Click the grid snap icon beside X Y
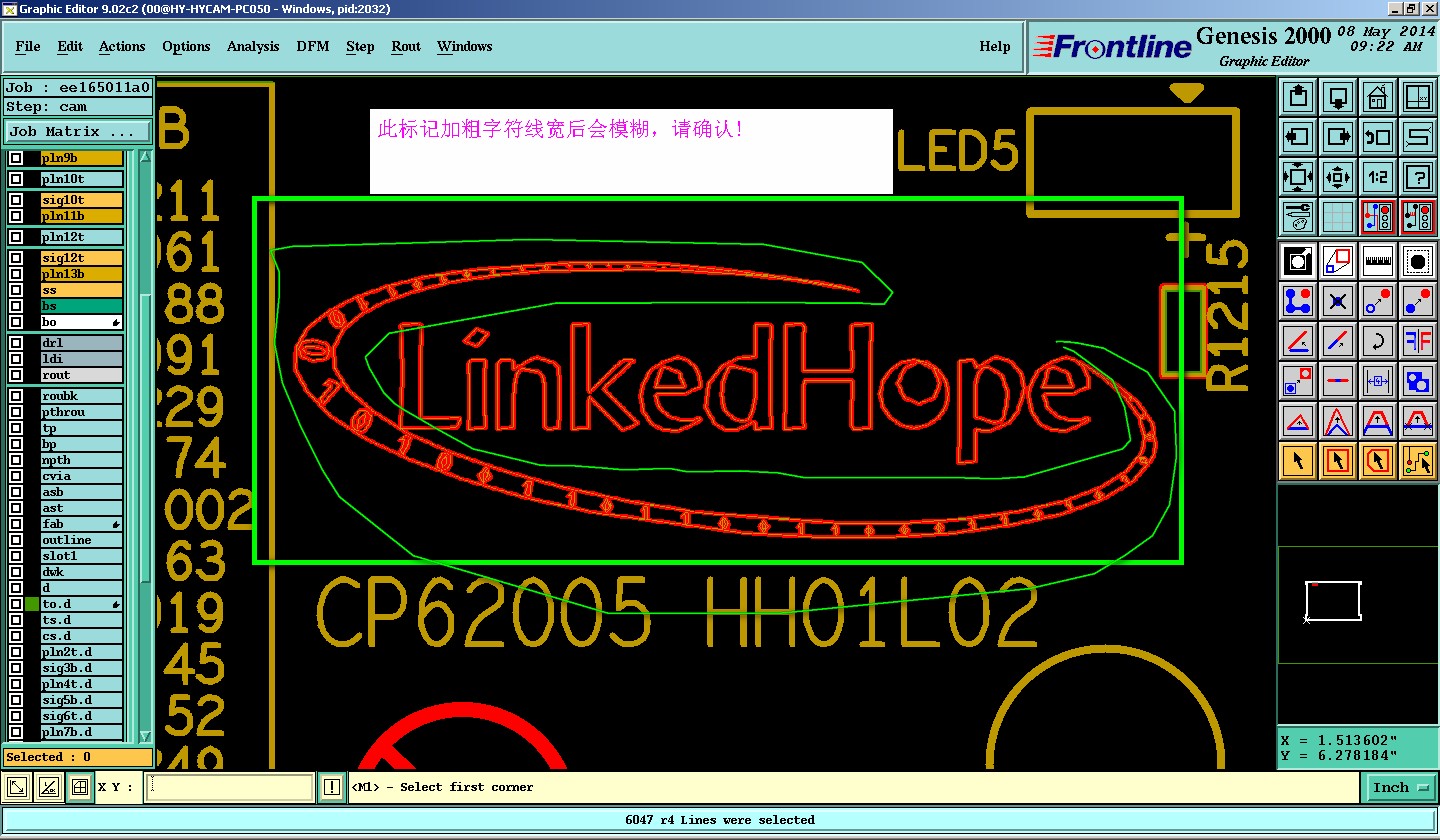 80,788
